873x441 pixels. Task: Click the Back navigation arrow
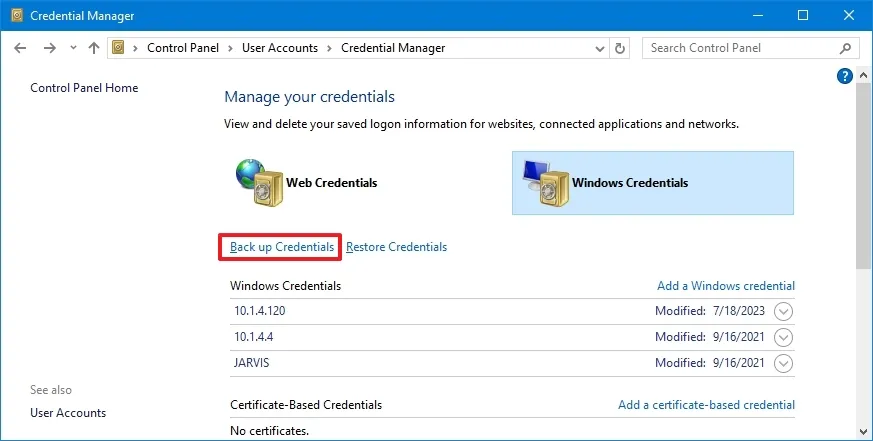pos(21,48)
